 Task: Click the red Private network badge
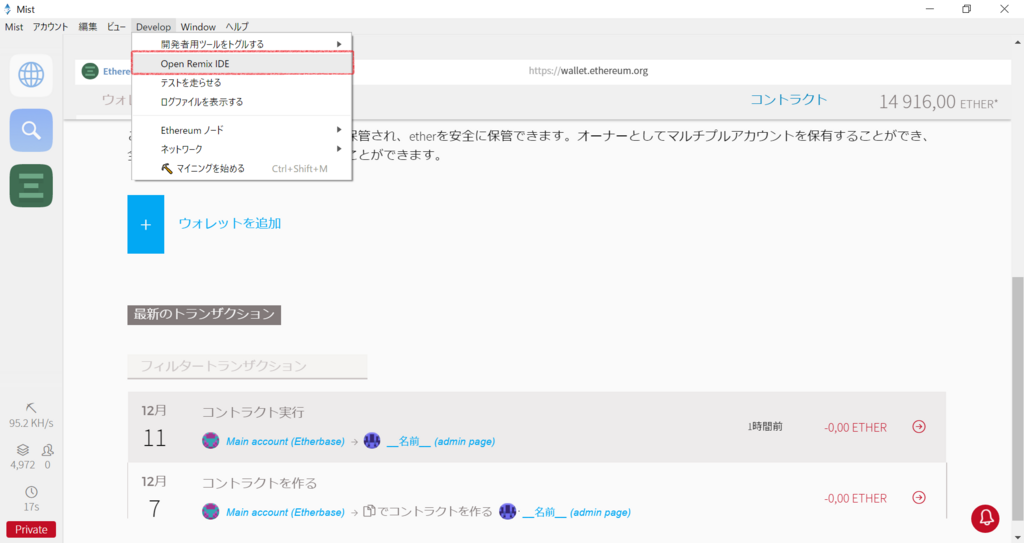coord(31,529)
